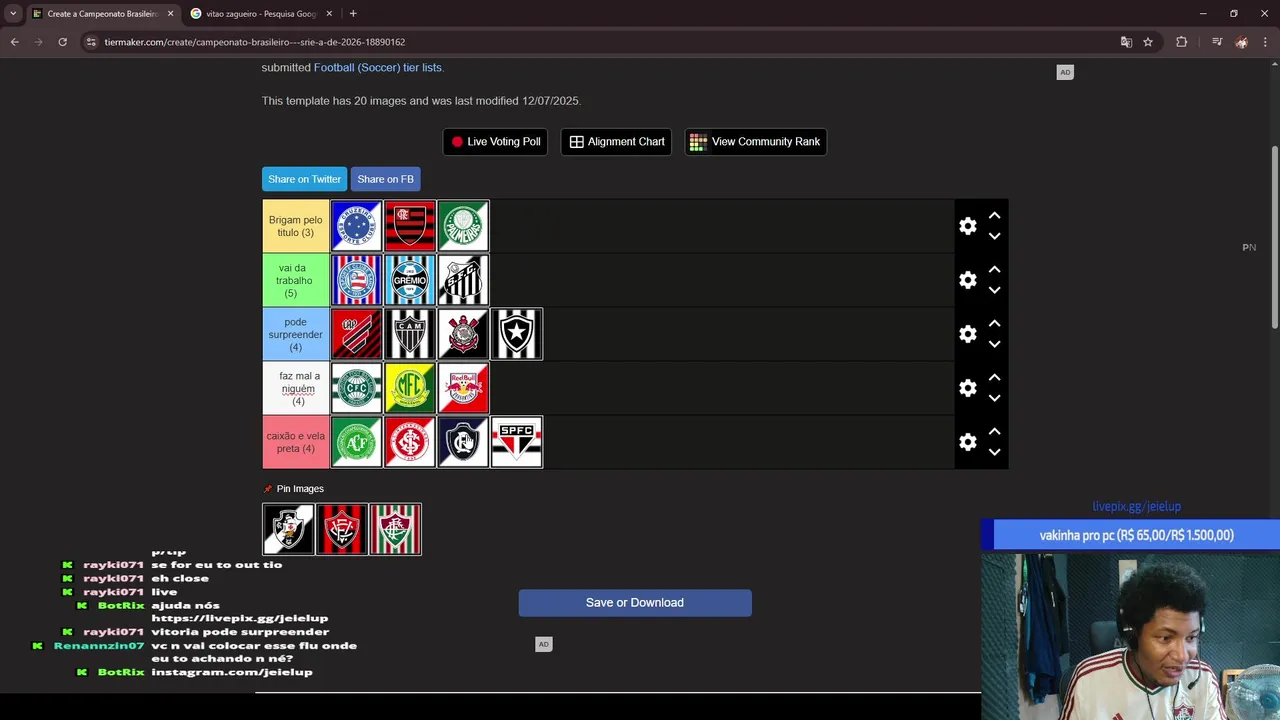
Task: Move Brigam pelo título row down
Action: pos(994,237)
